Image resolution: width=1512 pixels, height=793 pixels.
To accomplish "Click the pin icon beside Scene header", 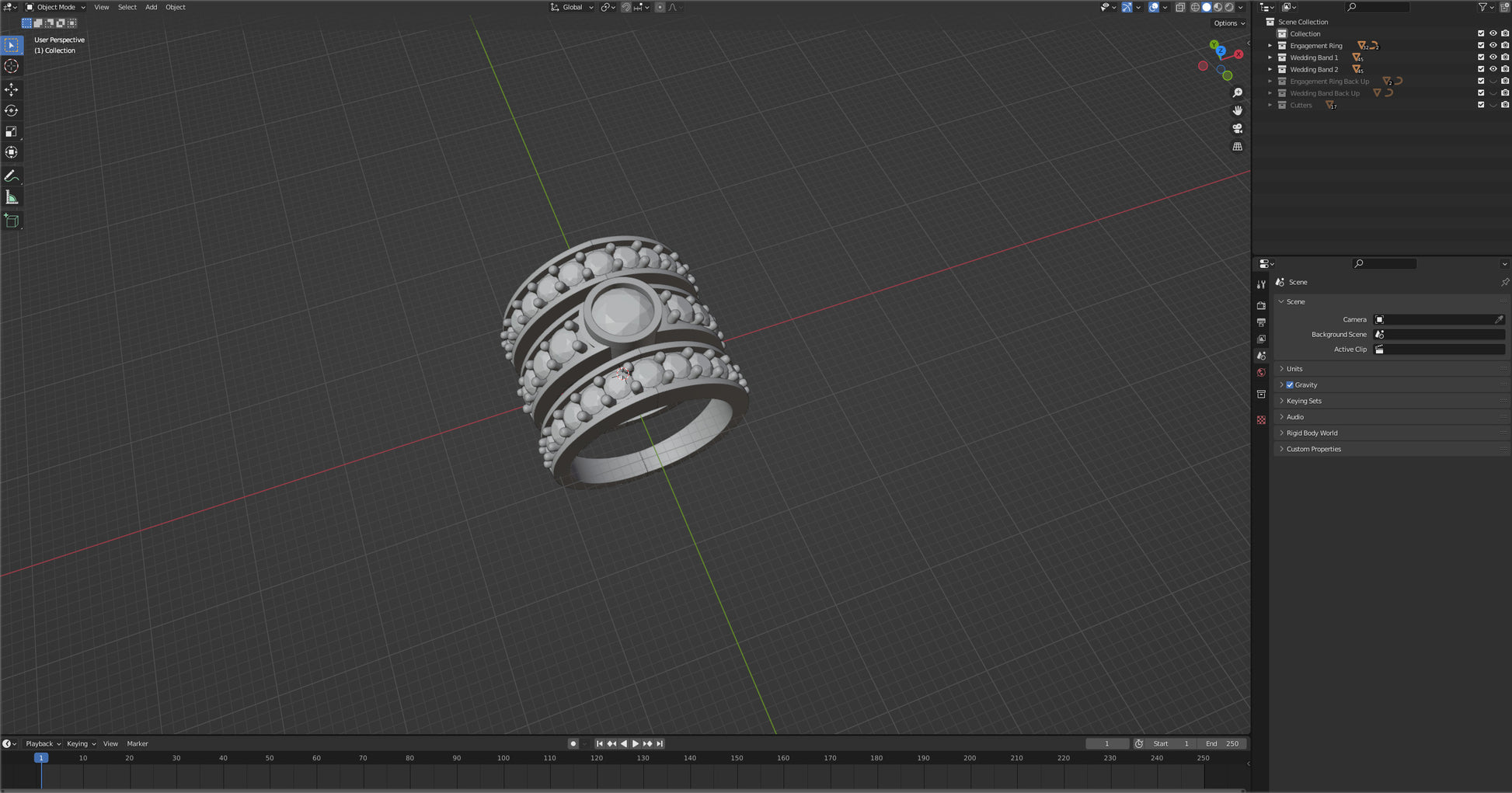I will (1504, 282).
